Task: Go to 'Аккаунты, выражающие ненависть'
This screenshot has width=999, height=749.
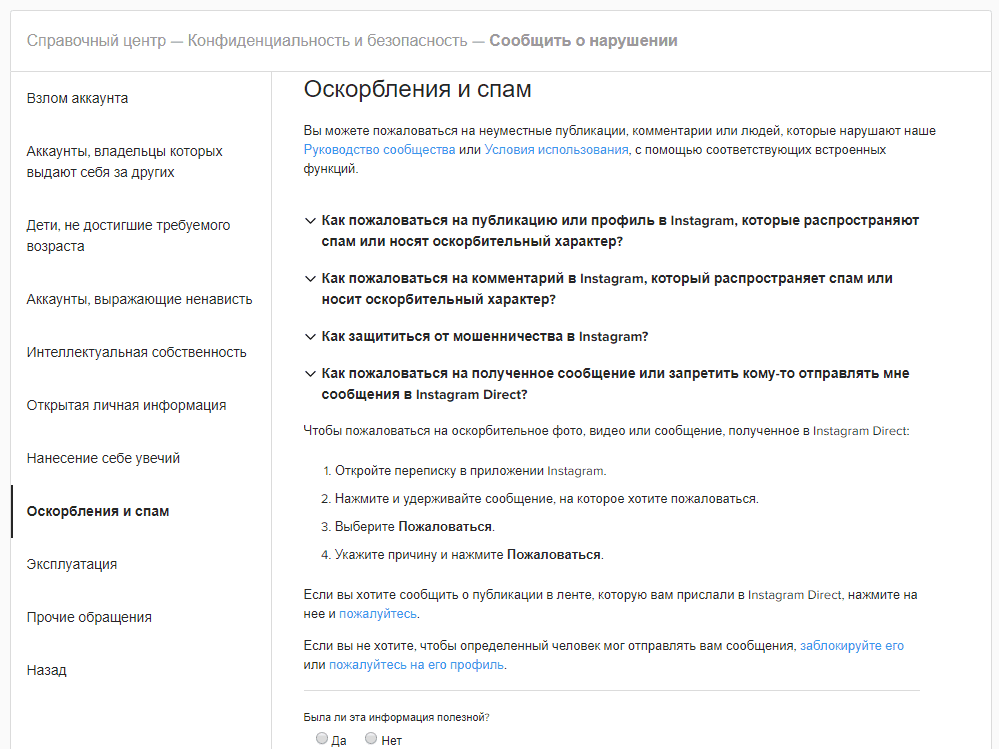Action: click(x=139, y=299)
